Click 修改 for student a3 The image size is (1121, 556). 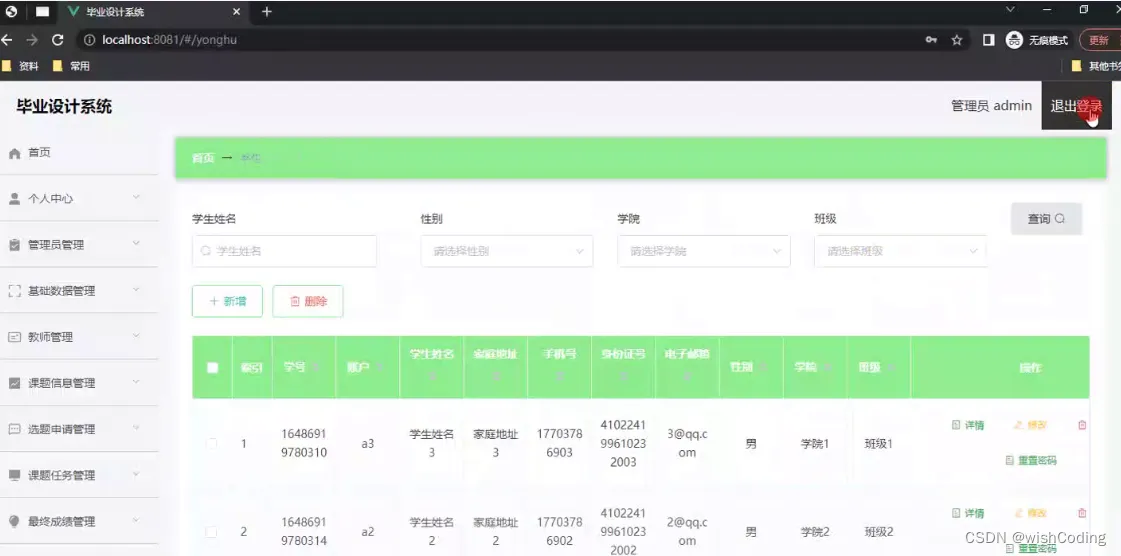click(1030, 425)
